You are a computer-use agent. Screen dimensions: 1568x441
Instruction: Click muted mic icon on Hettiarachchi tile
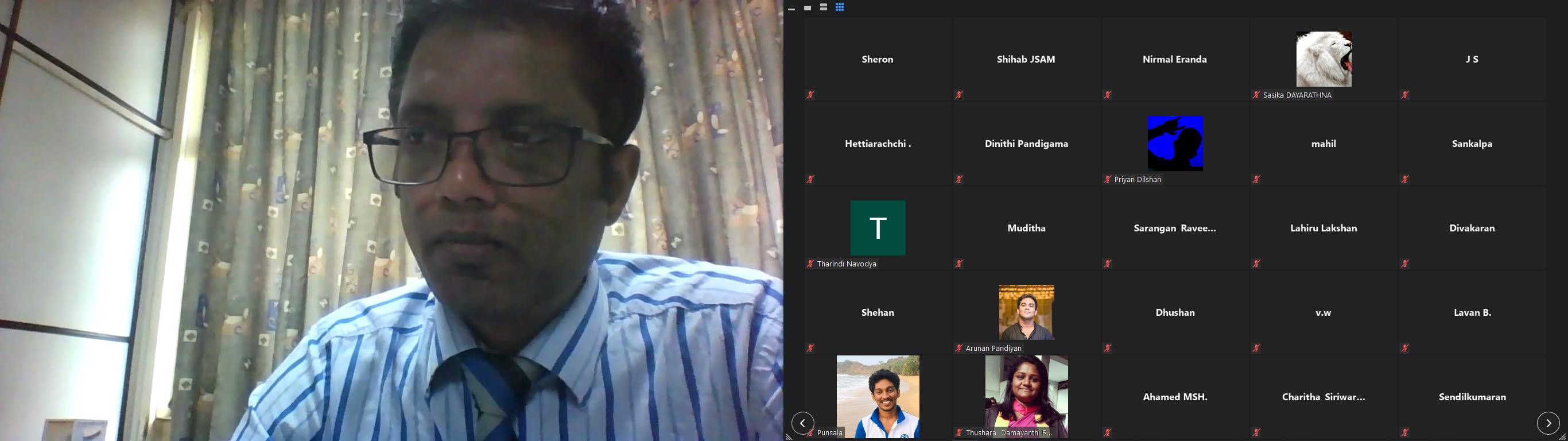(x=810, y=180)
